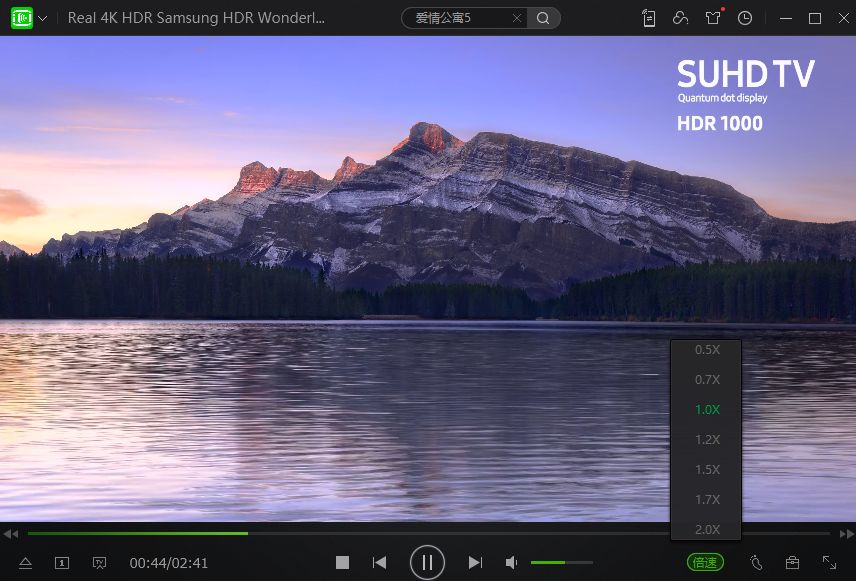This screenshot has height=581, width=856.
Task: Clear the search text with the X
Action: (x=516, y=19)
